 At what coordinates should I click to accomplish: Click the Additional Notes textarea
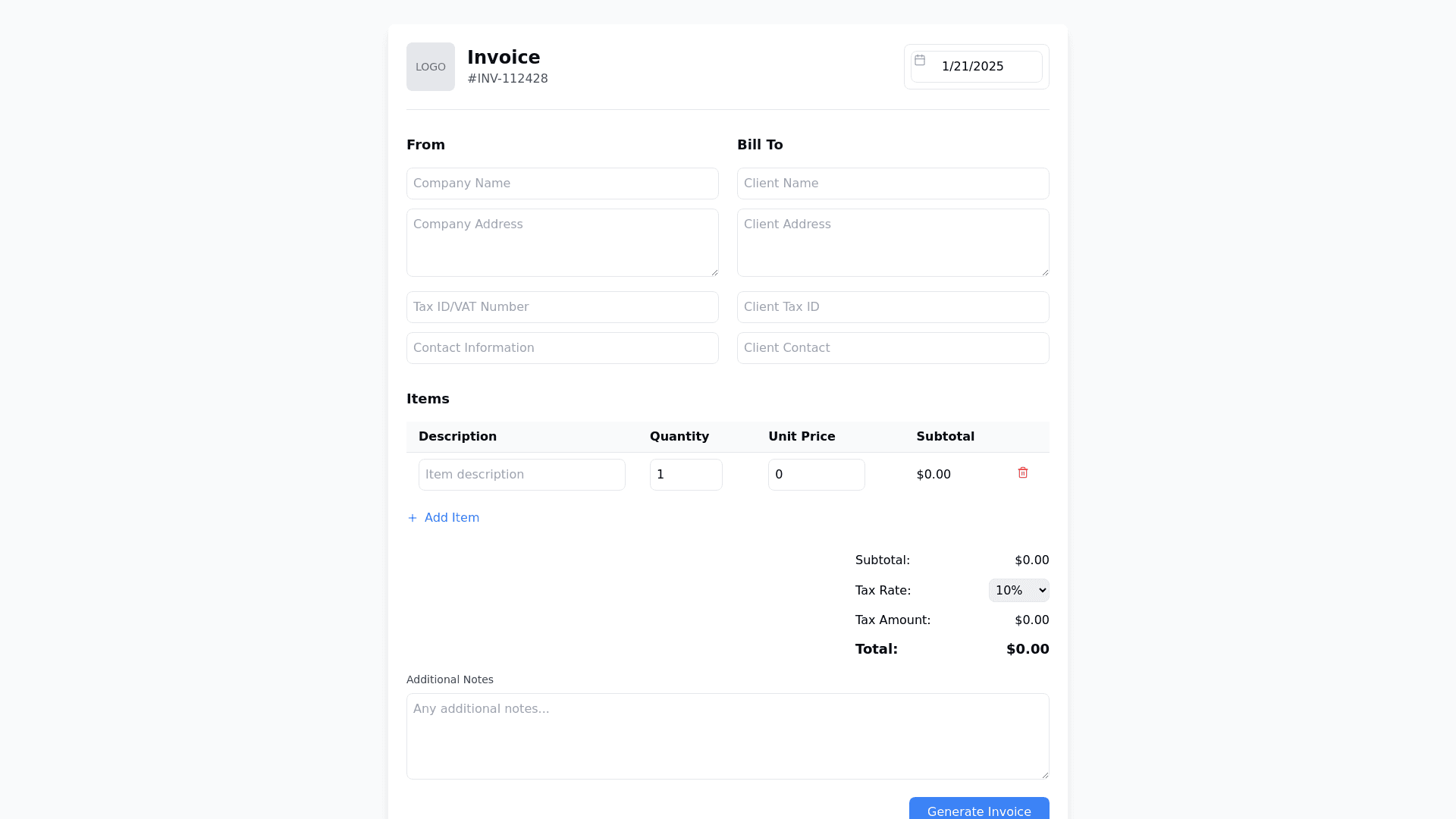pos(727,736)
